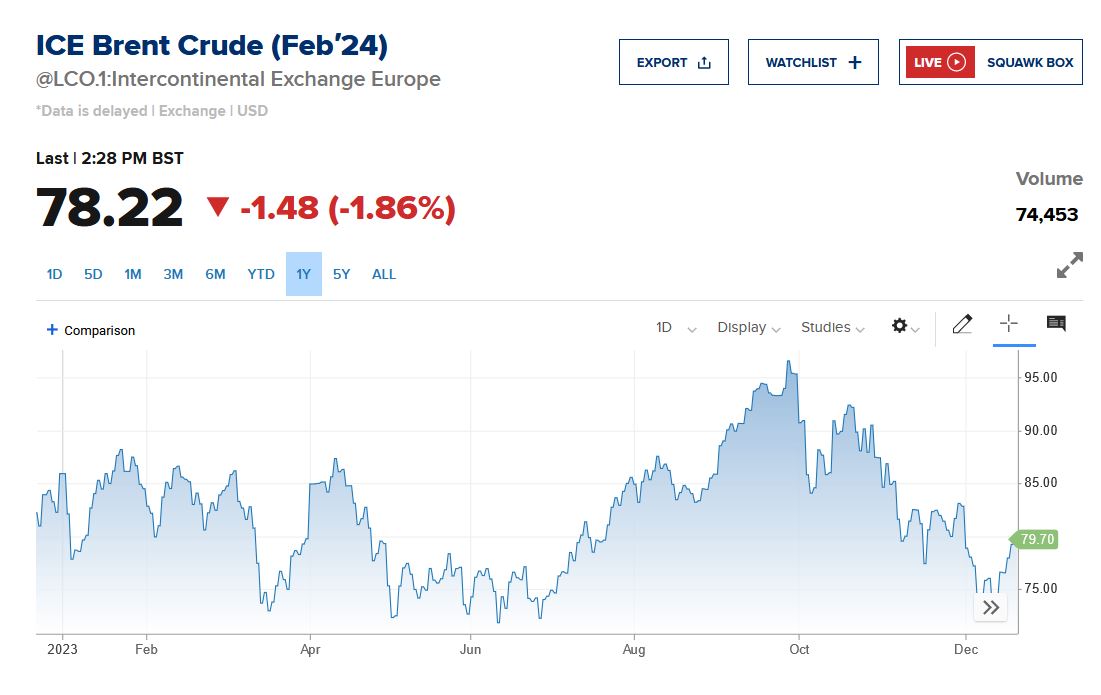
Task: Click the pencil drawing tool icon
Action: (962, 324)
